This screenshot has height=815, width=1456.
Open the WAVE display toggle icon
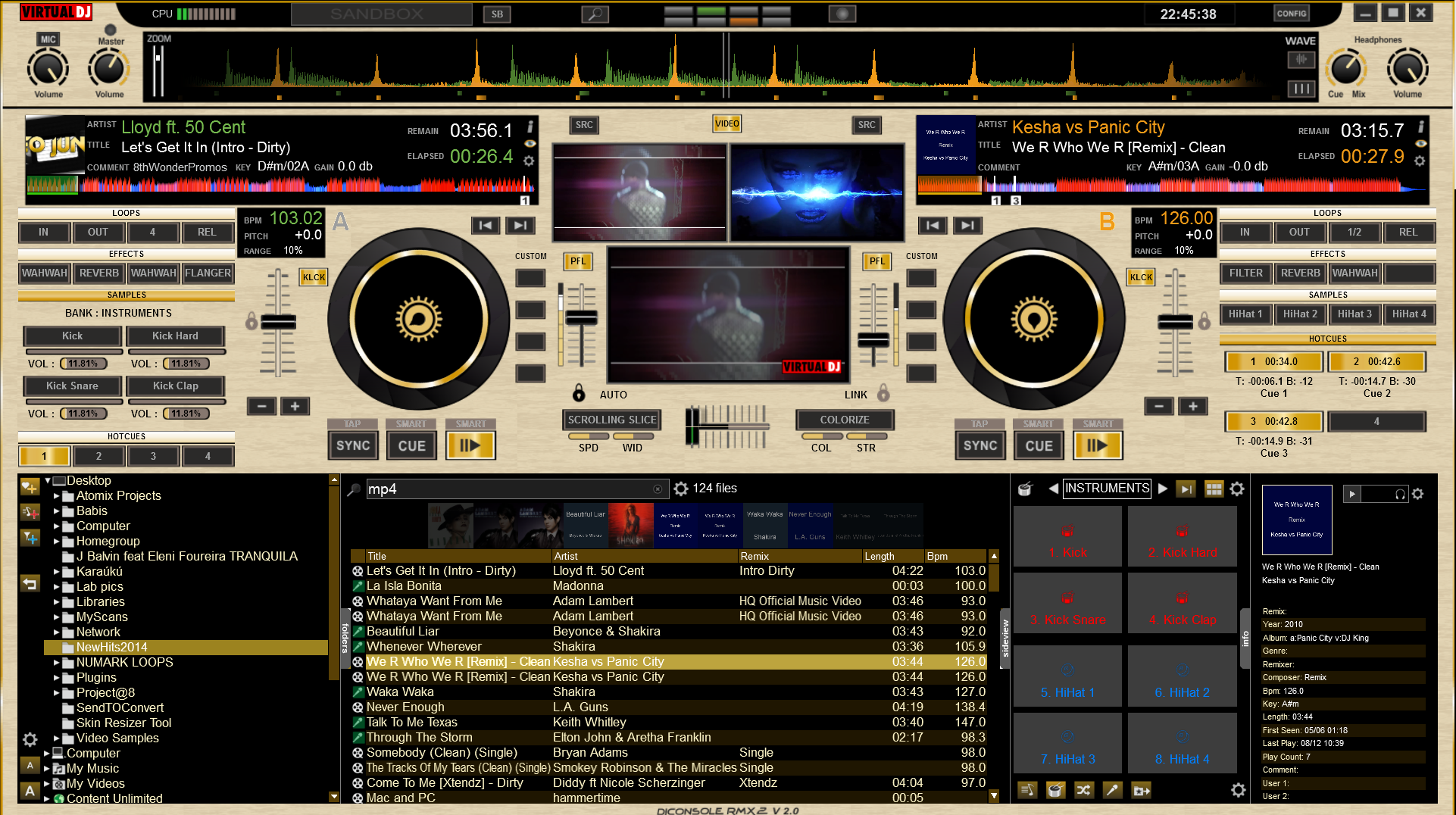click(x=1301, y=60)
